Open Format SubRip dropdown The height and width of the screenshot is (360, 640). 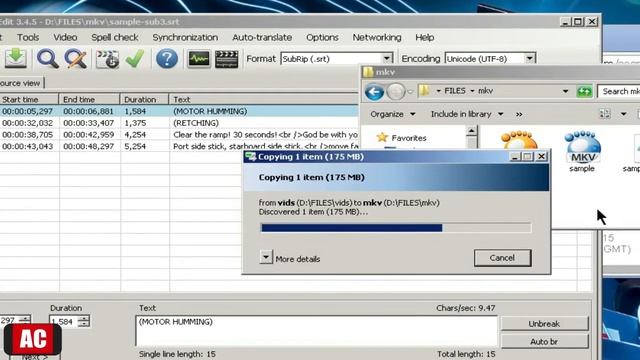(387, 59)
